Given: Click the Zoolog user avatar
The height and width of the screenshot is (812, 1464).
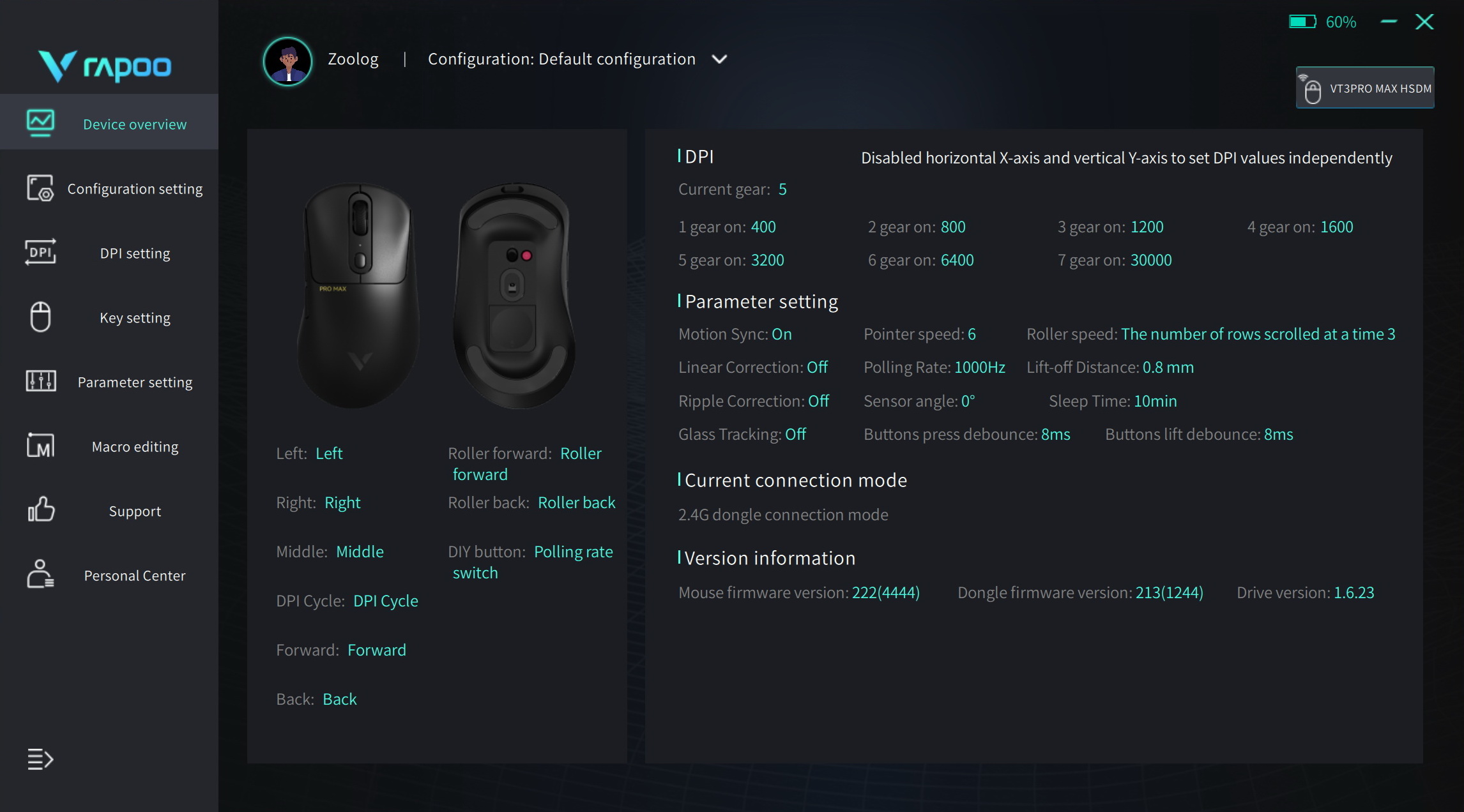Looking at the screenshot, I should [287, 61].
